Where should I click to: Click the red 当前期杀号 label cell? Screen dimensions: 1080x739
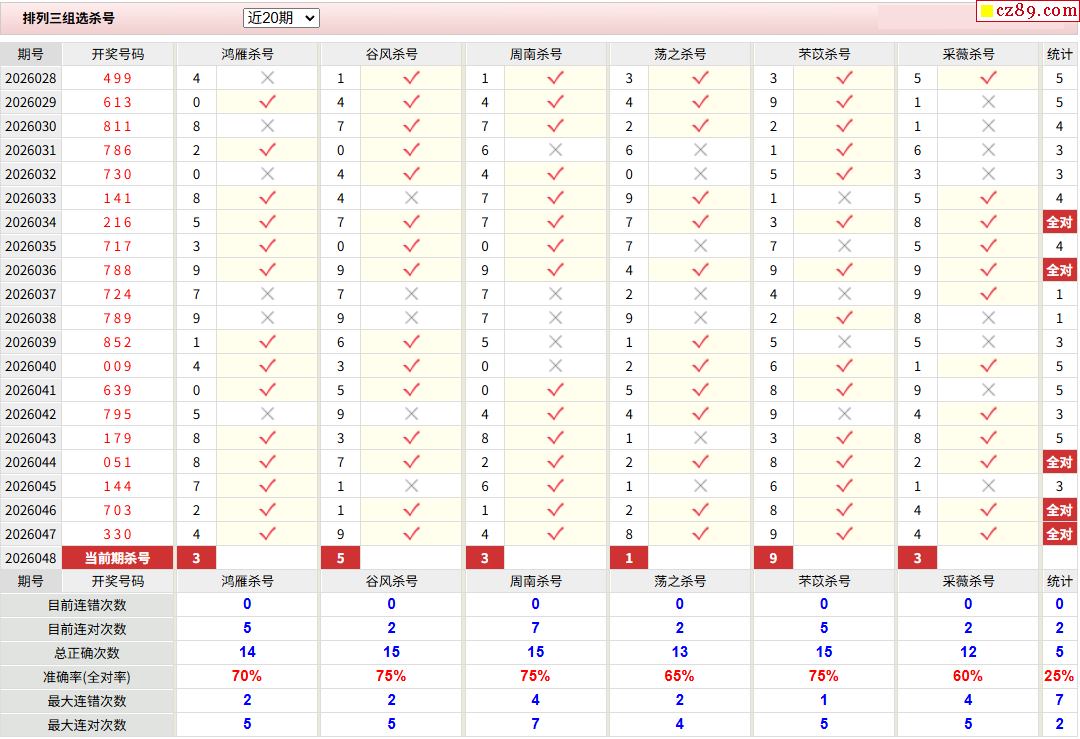click(117, 558)
